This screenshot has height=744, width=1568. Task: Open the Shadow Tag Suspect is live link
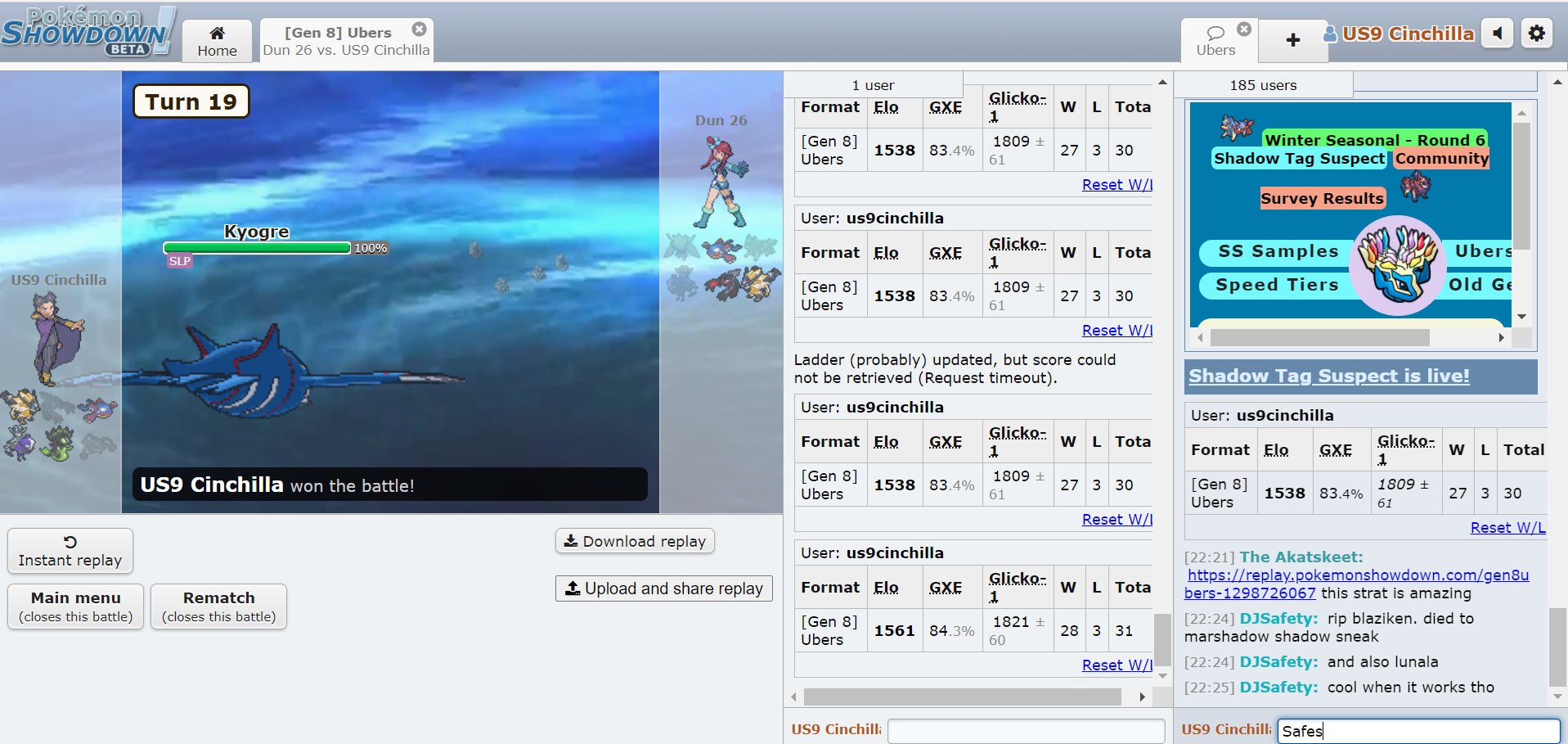point(1328,376)
